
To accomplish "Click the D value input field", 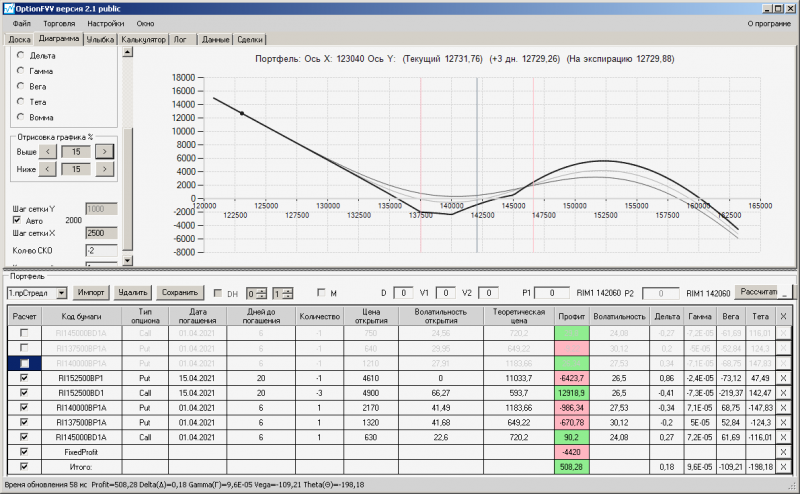I will 403,293.
